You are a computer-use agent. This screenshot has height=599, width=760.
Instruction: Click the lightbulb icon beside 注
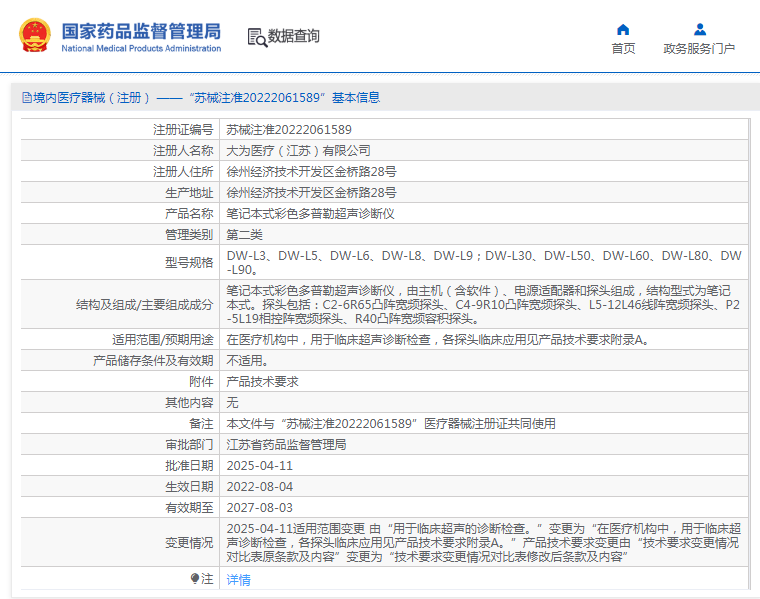click(x=194, y=579)
